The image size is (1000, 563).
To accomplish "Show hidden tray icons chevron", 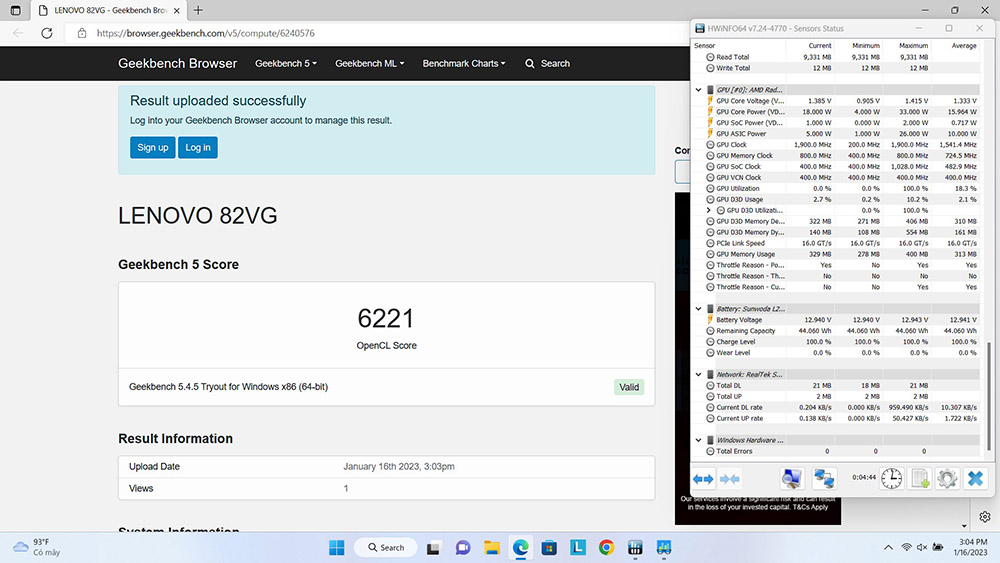I will pos(888,547).
